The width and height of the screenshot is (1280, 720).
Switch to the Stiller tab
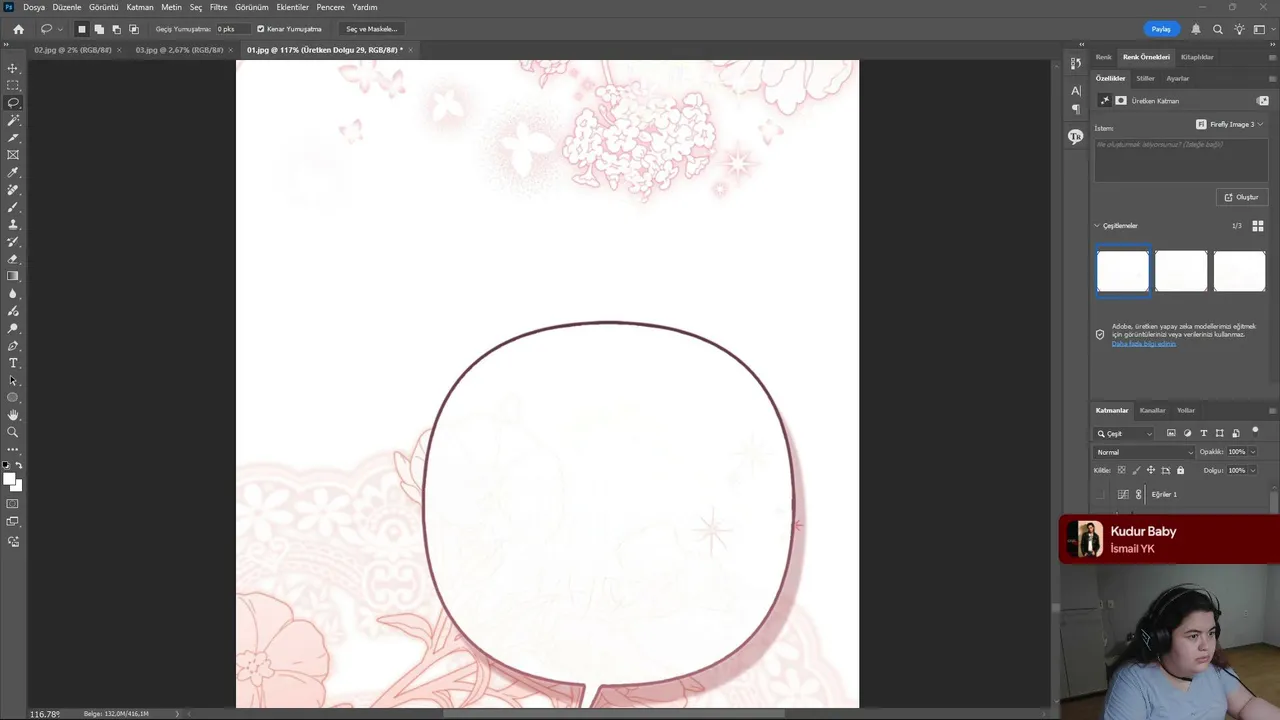(x=1145, y=78)
